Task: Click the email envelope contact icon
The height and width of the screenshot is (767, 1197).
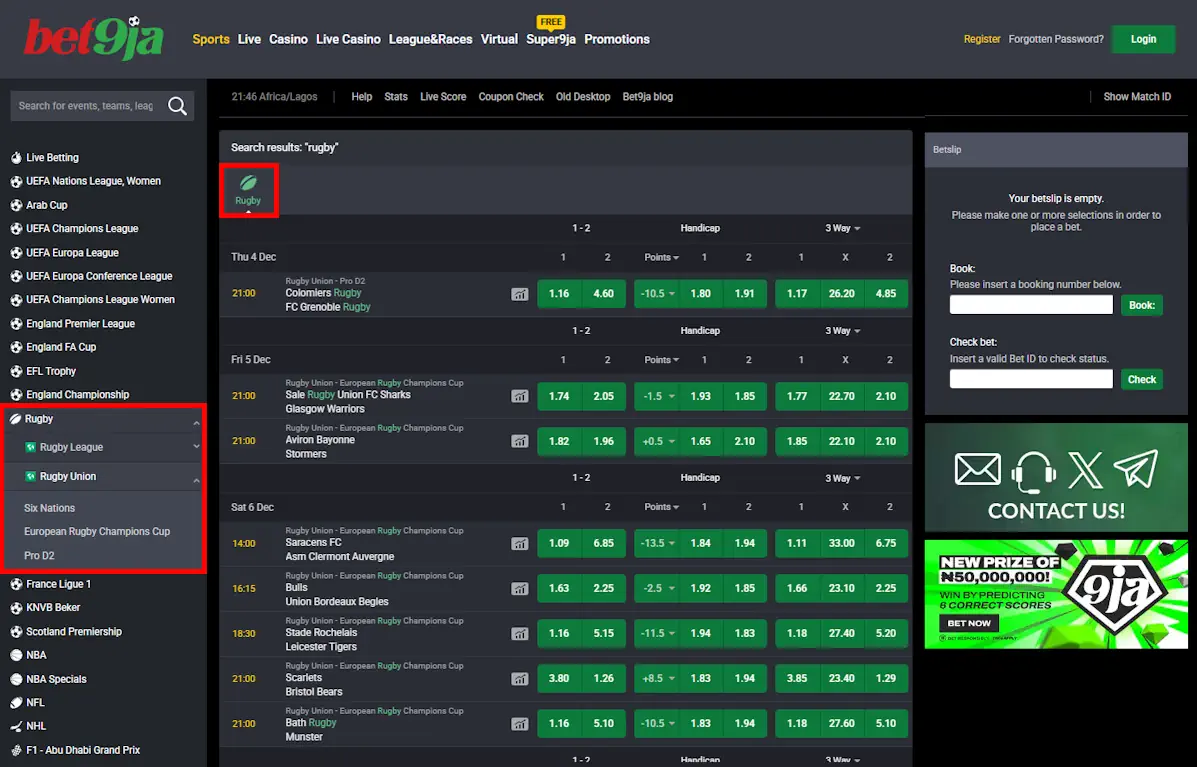Action: pos(977,470)
